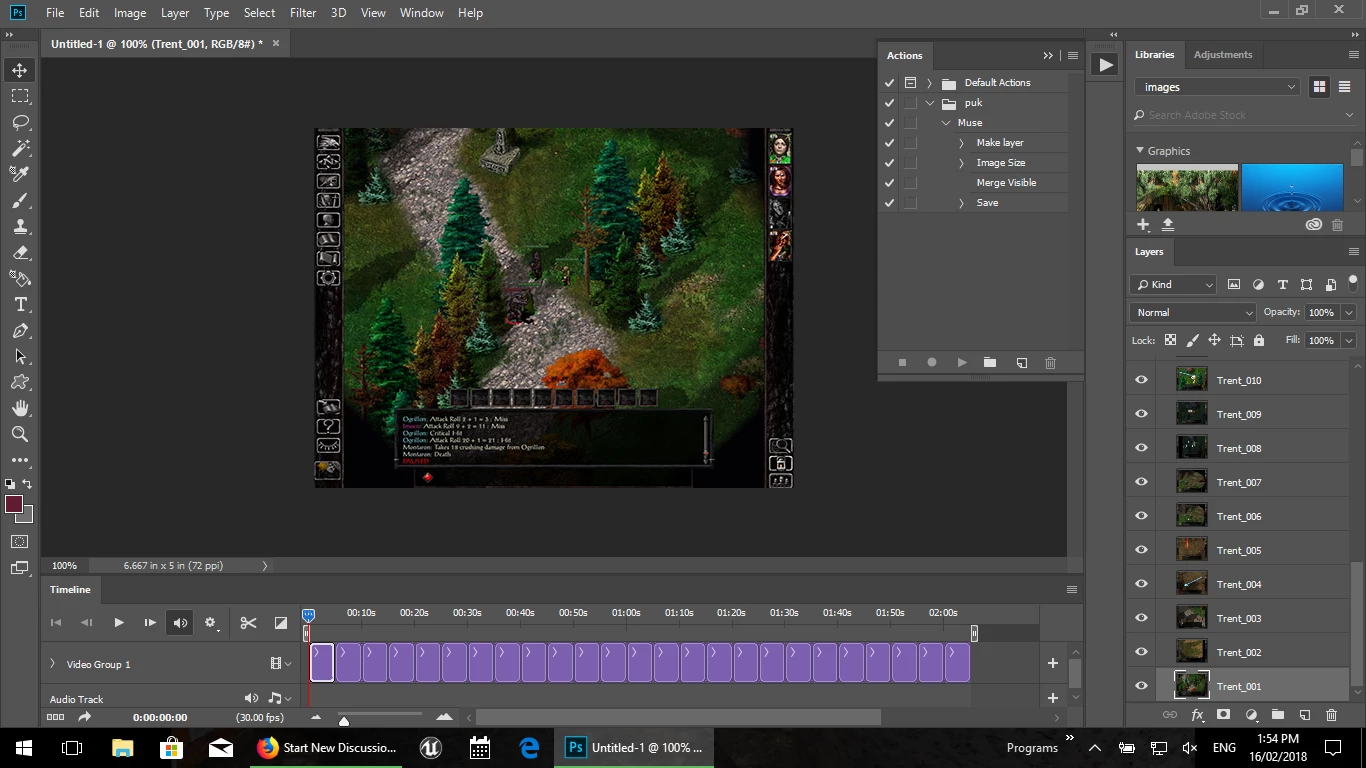
Task: Open the Opacity dropdown arrow
Action: pyautogui.click(x=1349, y=313)
